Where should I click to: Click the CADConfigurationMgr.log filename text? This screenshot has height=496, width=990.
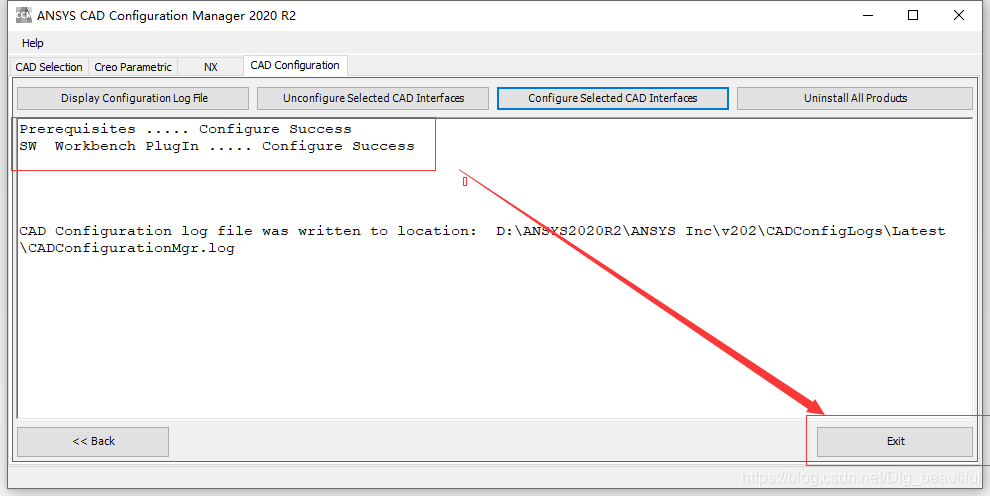(x=127, y=248)
